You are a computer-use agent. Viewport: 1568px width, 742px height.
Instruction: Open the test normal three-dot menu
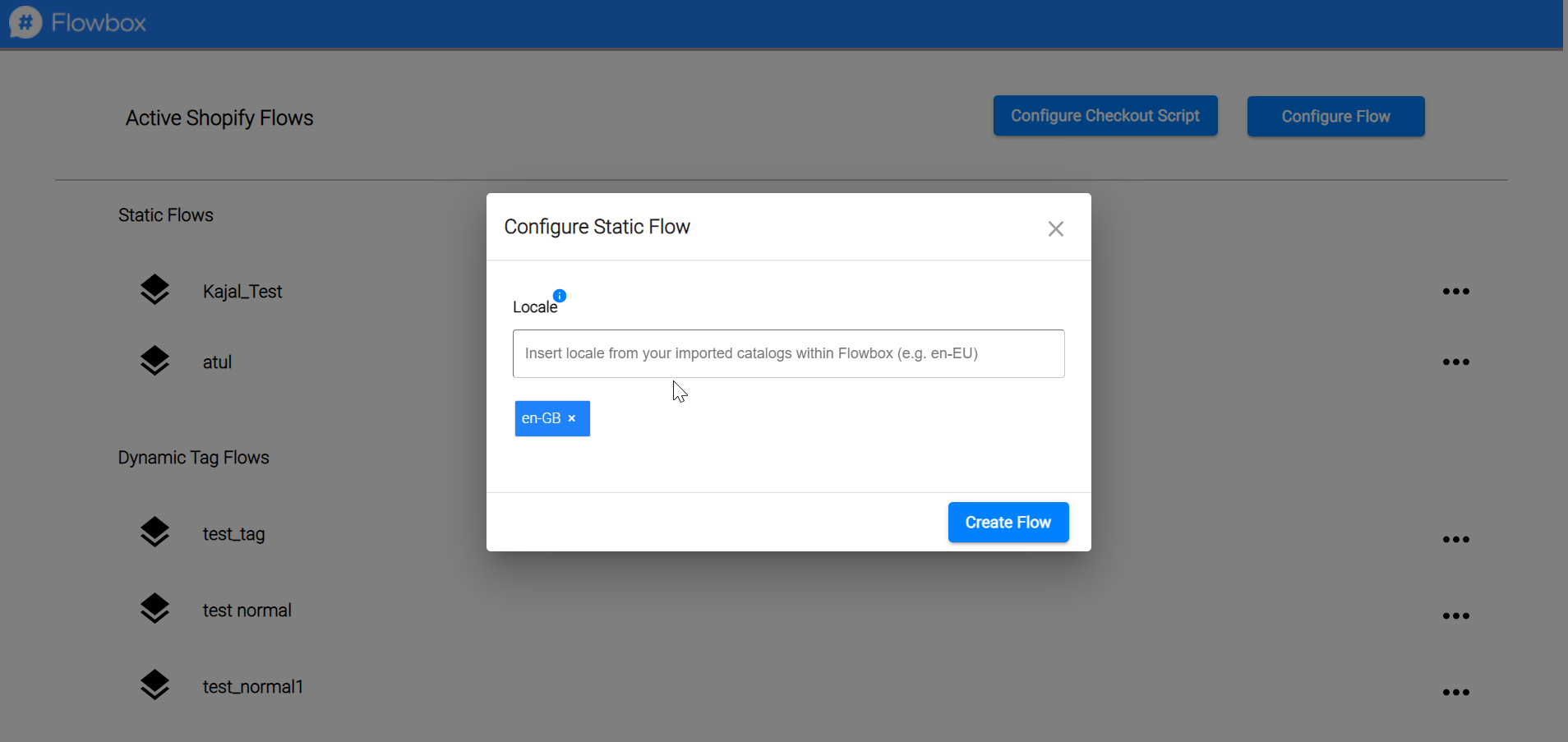1455,616
